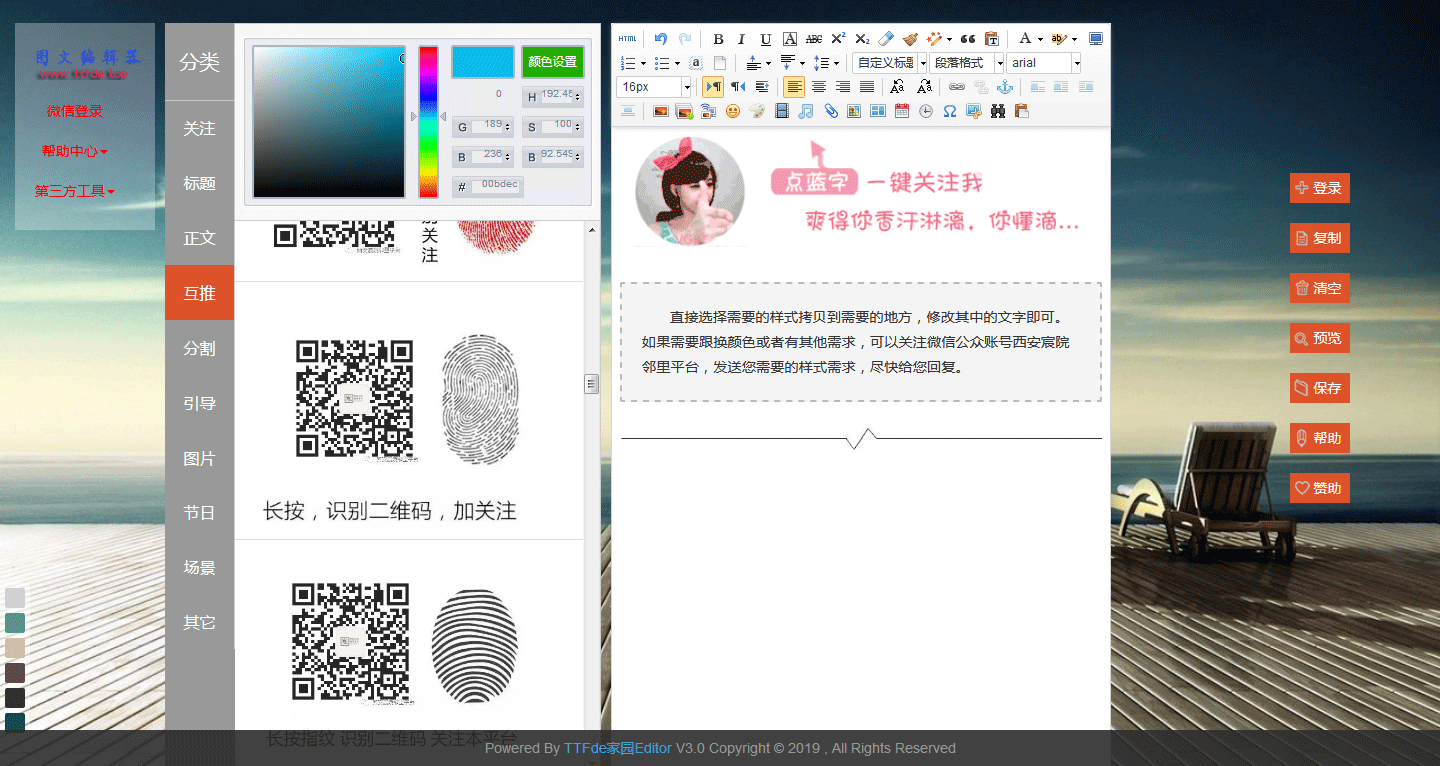Toggle underline formatting
The width and height of the screenshot is (1440, 766).
766,39
